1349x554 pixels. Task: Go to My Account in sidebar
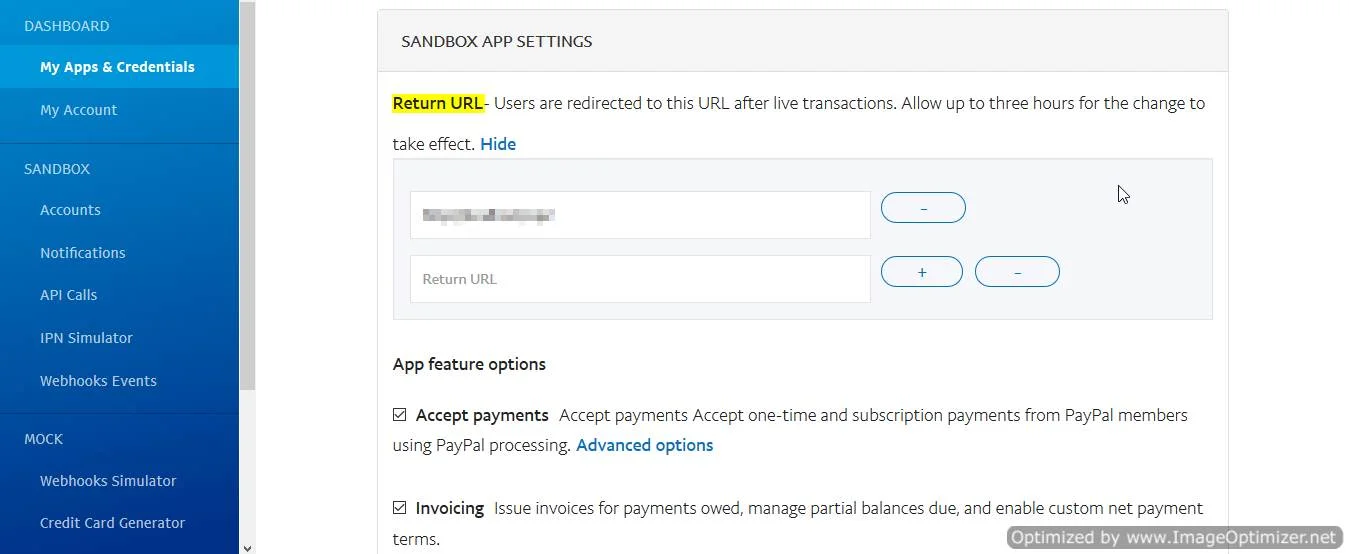[x=78, y=110]
